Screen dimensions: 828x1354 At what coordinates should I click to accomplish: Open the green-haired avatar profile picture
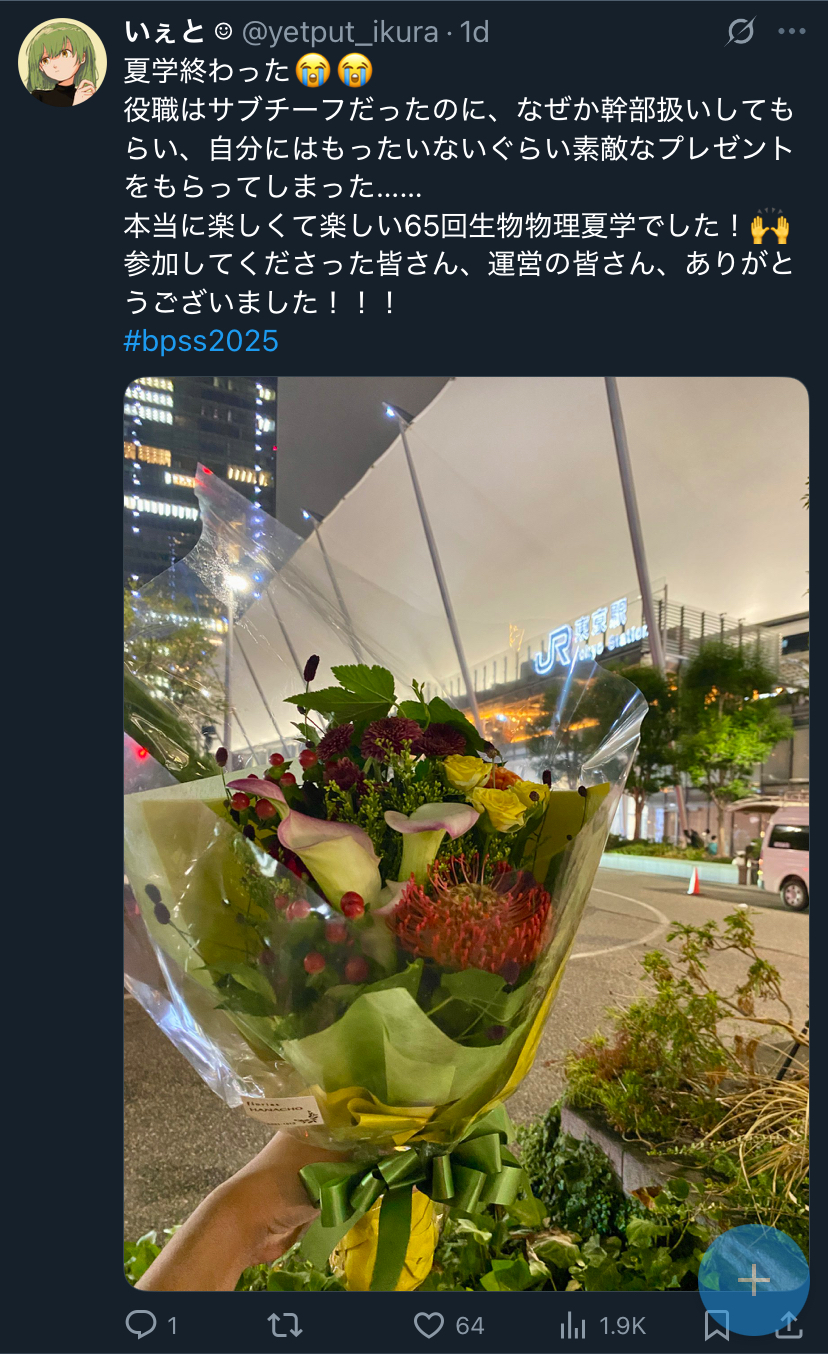click(62, 62)
